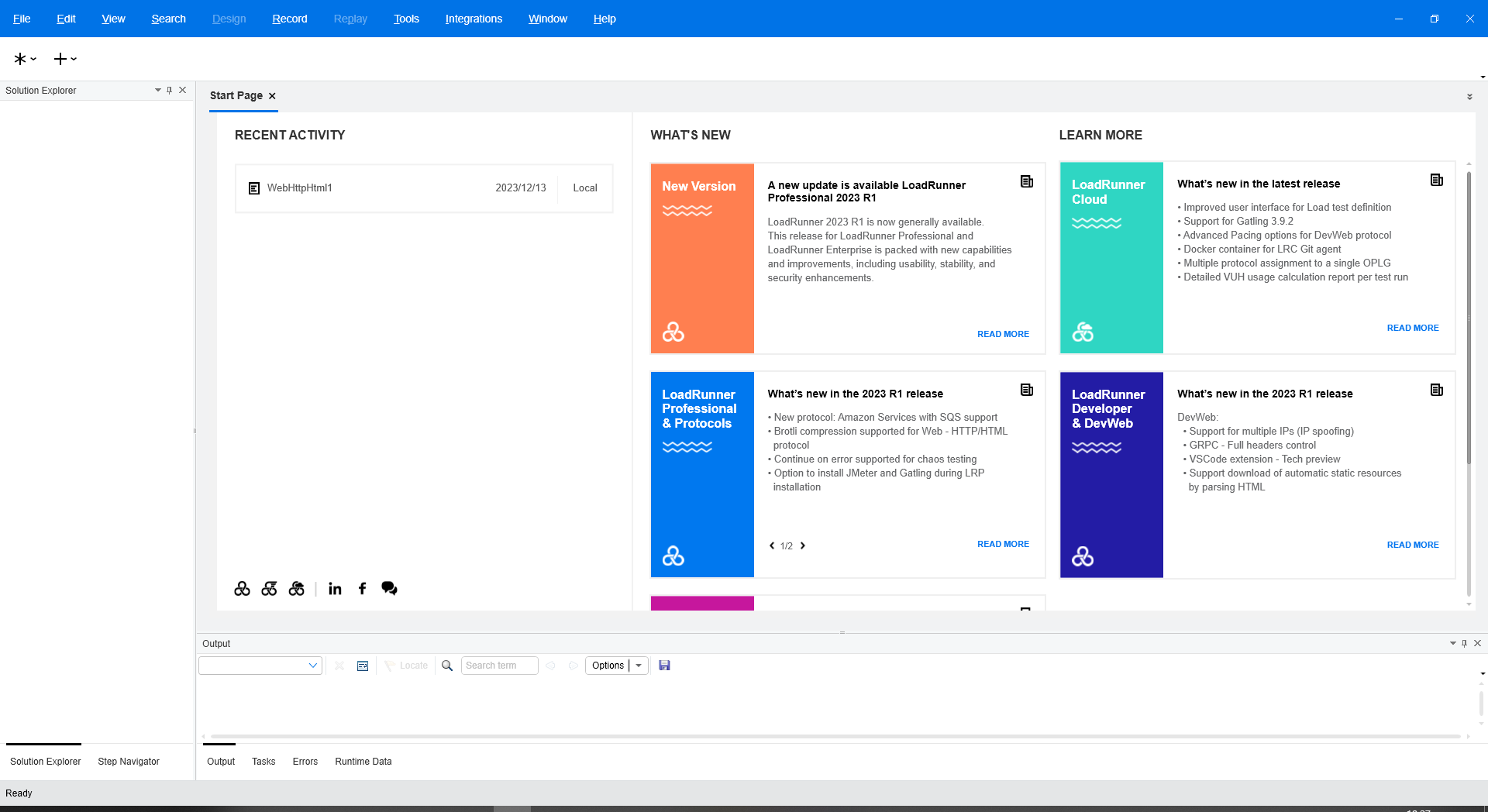Switch to the Errors tab
The height and width of the screenshot is (812, 1488).
point(305,762)
